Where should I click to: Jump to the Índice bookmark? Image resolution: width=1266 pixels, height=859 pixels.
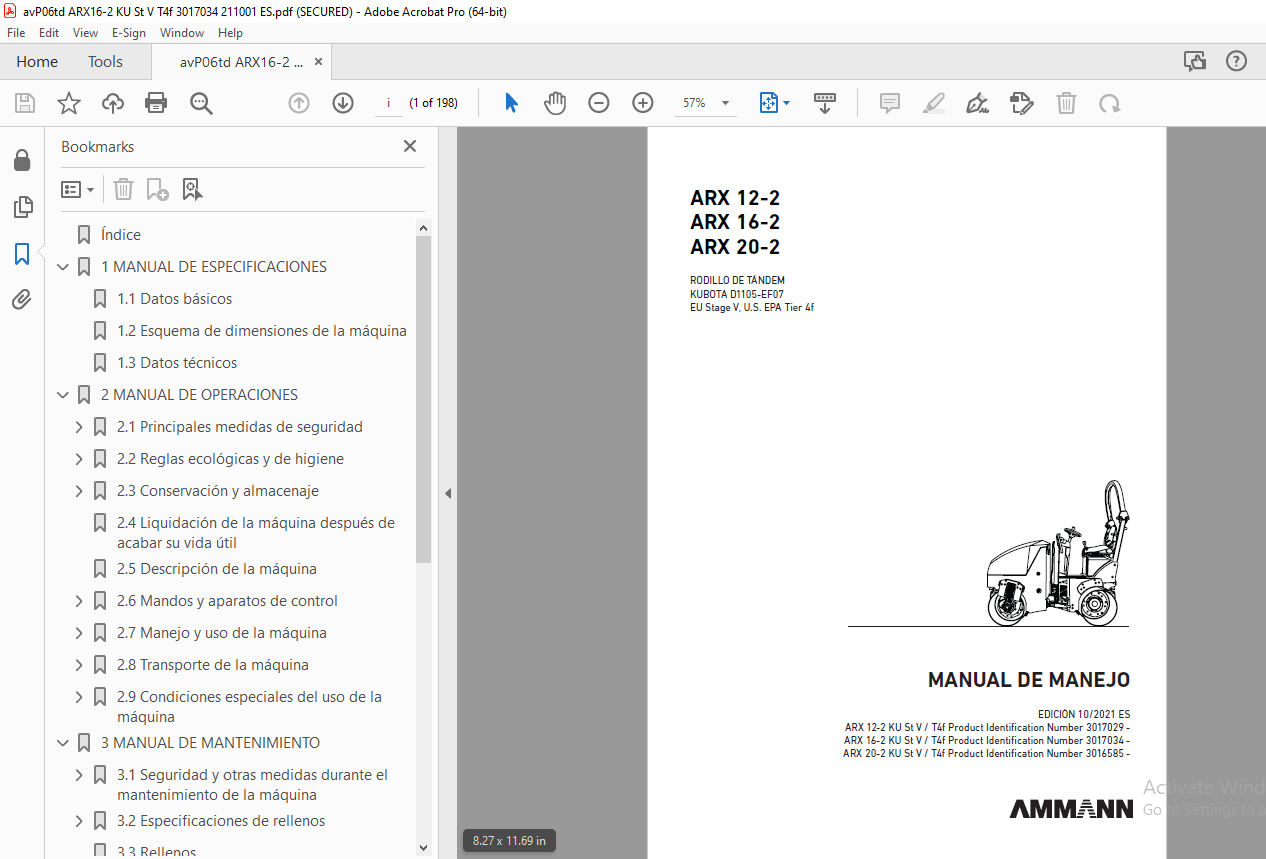point(121,235)
